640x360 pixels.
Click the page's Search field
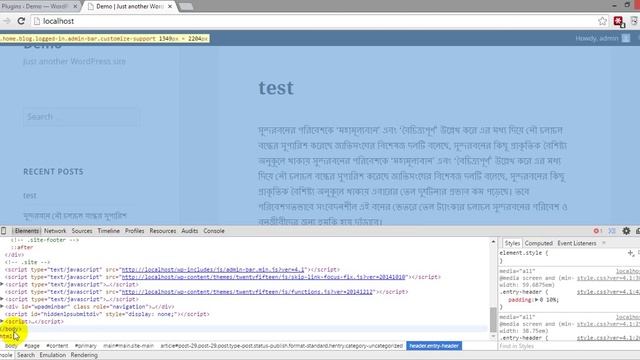click(81, 117)
